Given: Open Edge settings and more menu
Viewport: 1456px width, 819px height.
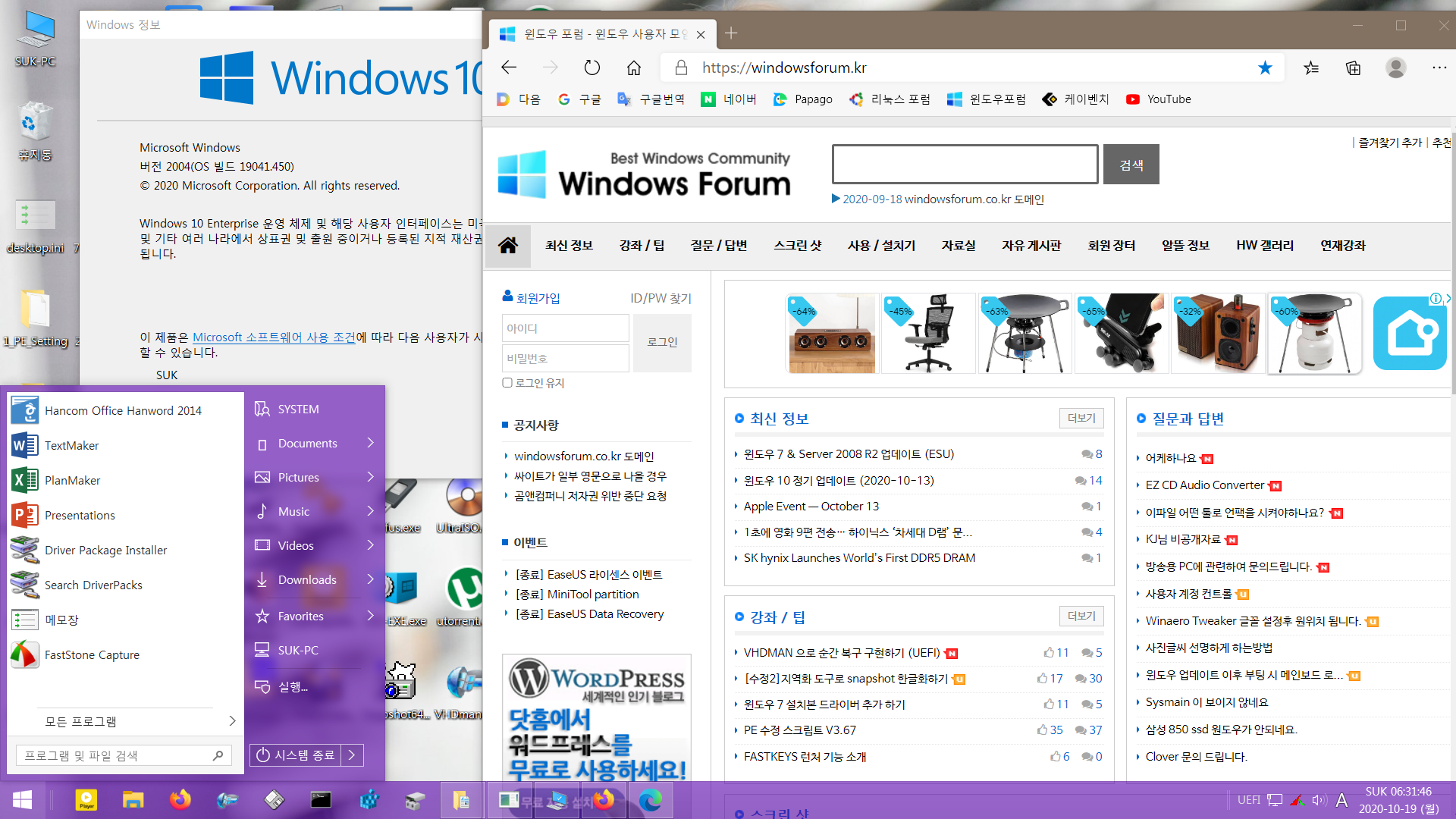Looking at the screenshot, I should [1439, 67].
